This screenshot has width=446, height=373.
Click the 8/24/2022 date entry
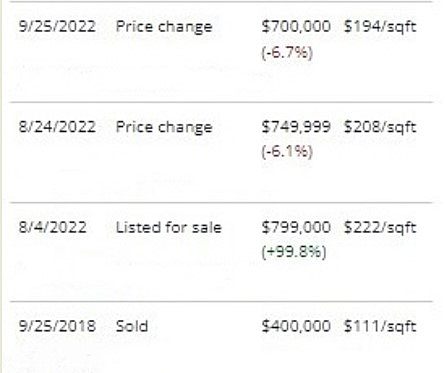point(57,127)
